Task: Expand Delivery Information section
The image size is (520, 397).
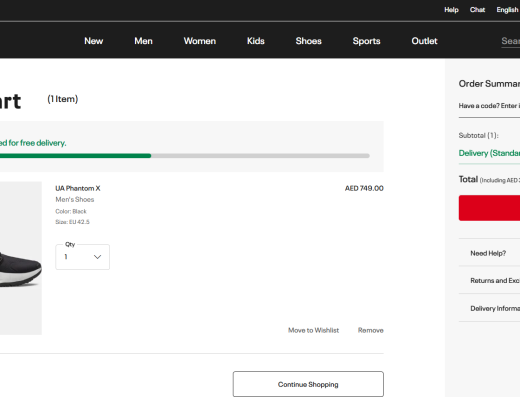Action: 489,308
